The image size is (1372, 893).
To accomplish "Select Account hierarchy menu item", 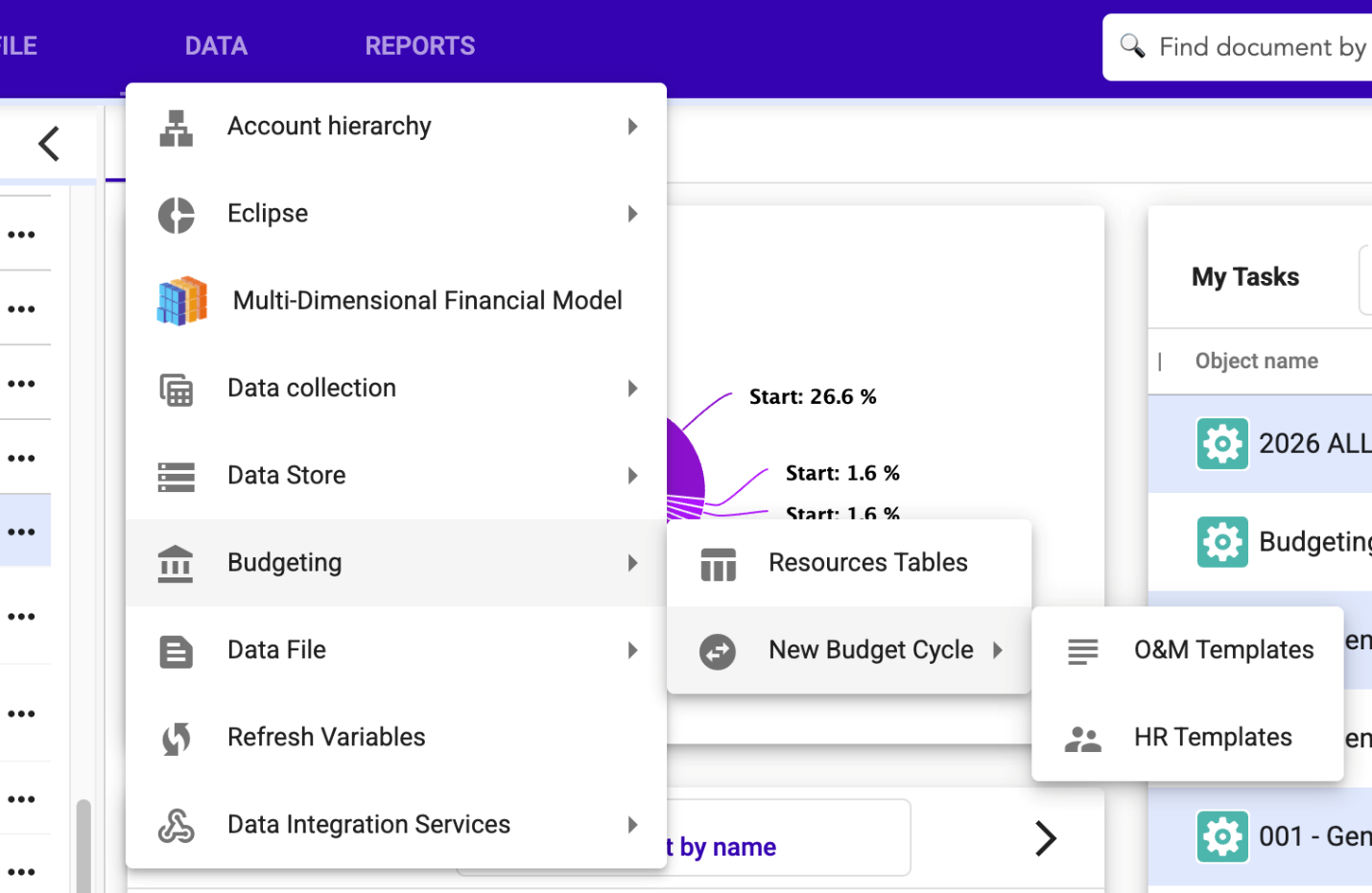I will click(x=396, y=127).
